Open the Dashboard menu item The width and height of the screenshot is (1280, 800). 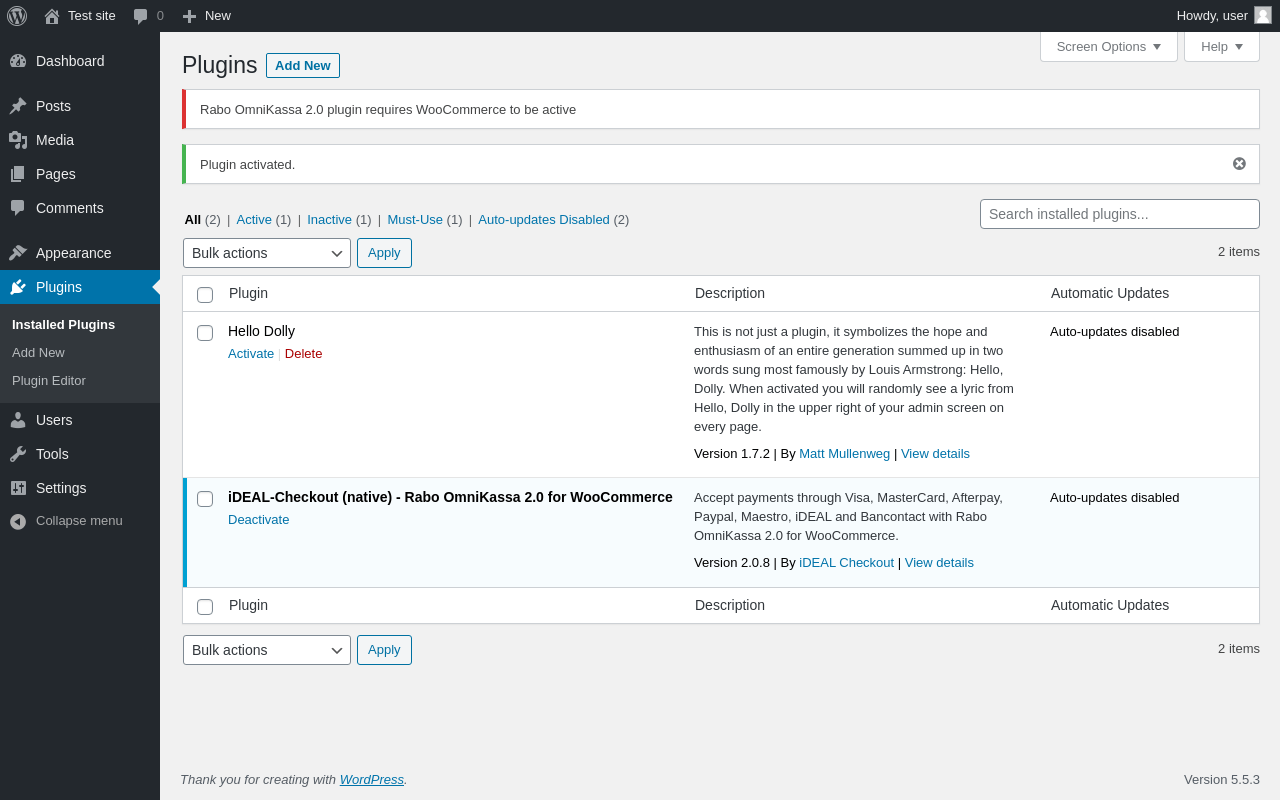click(x=80, y=61)
